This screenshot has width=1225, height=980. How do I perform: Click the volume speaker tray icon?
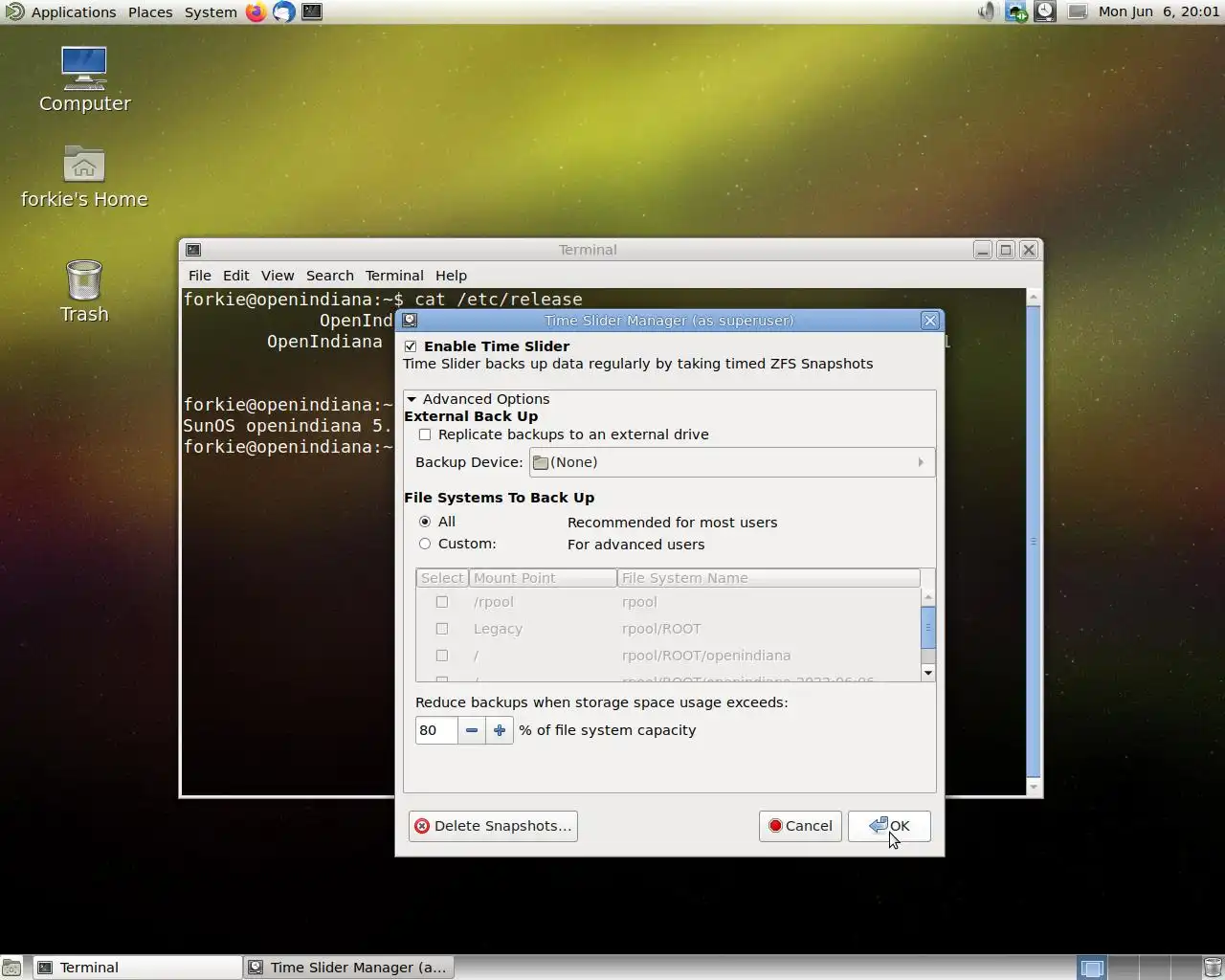pos(987,11)
